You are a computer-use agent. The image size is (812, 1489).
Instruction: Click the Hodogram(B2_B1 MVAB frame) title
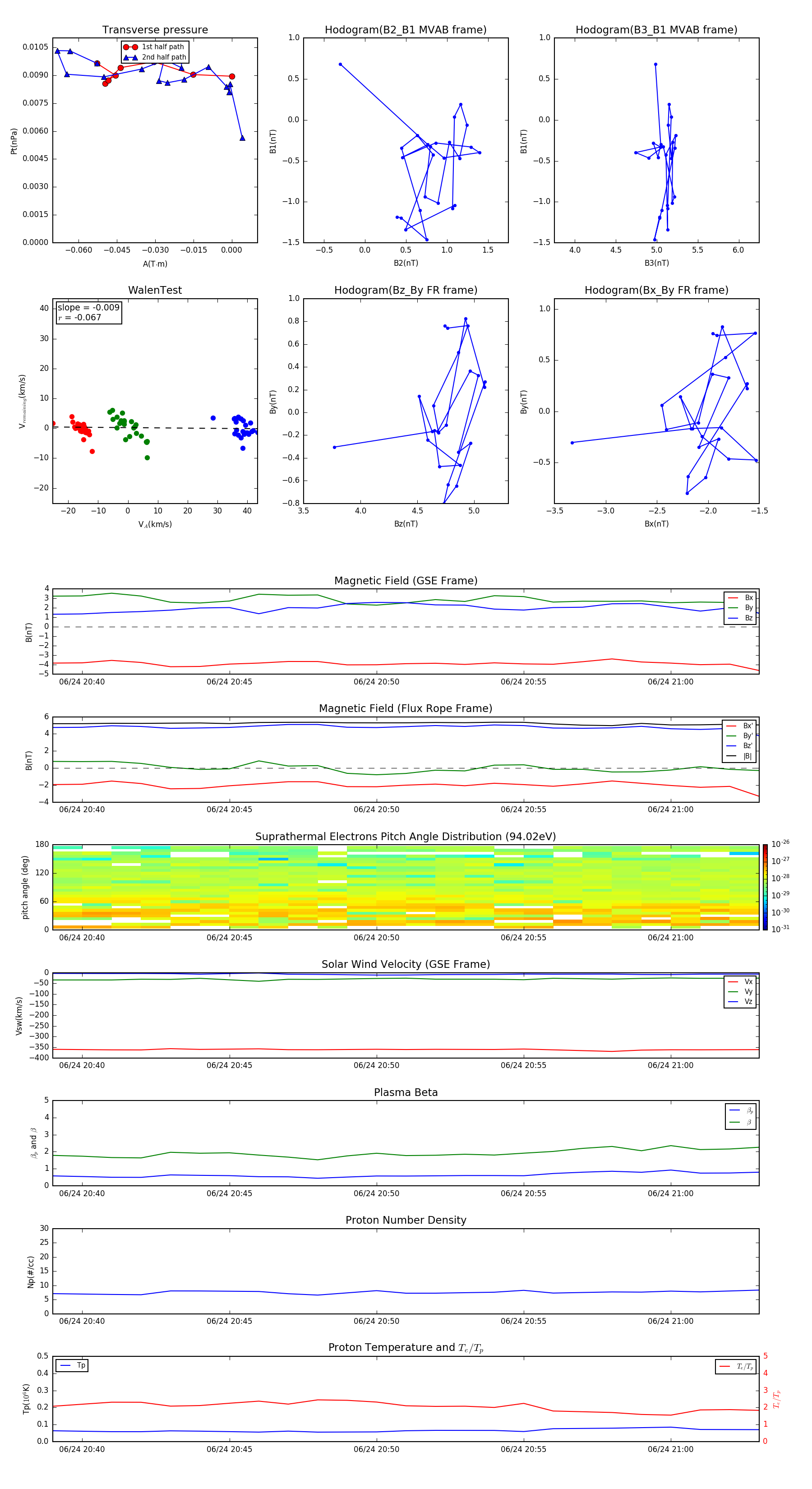pyautogui.click(x=406, y=30)
